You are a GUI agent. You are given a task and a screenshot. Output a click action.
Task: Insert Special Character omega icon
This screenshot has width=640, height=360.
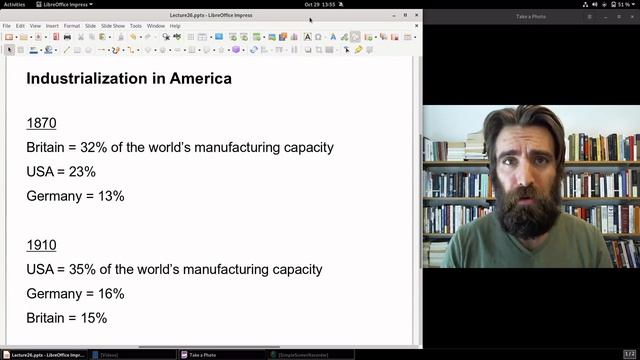[318, 37]
